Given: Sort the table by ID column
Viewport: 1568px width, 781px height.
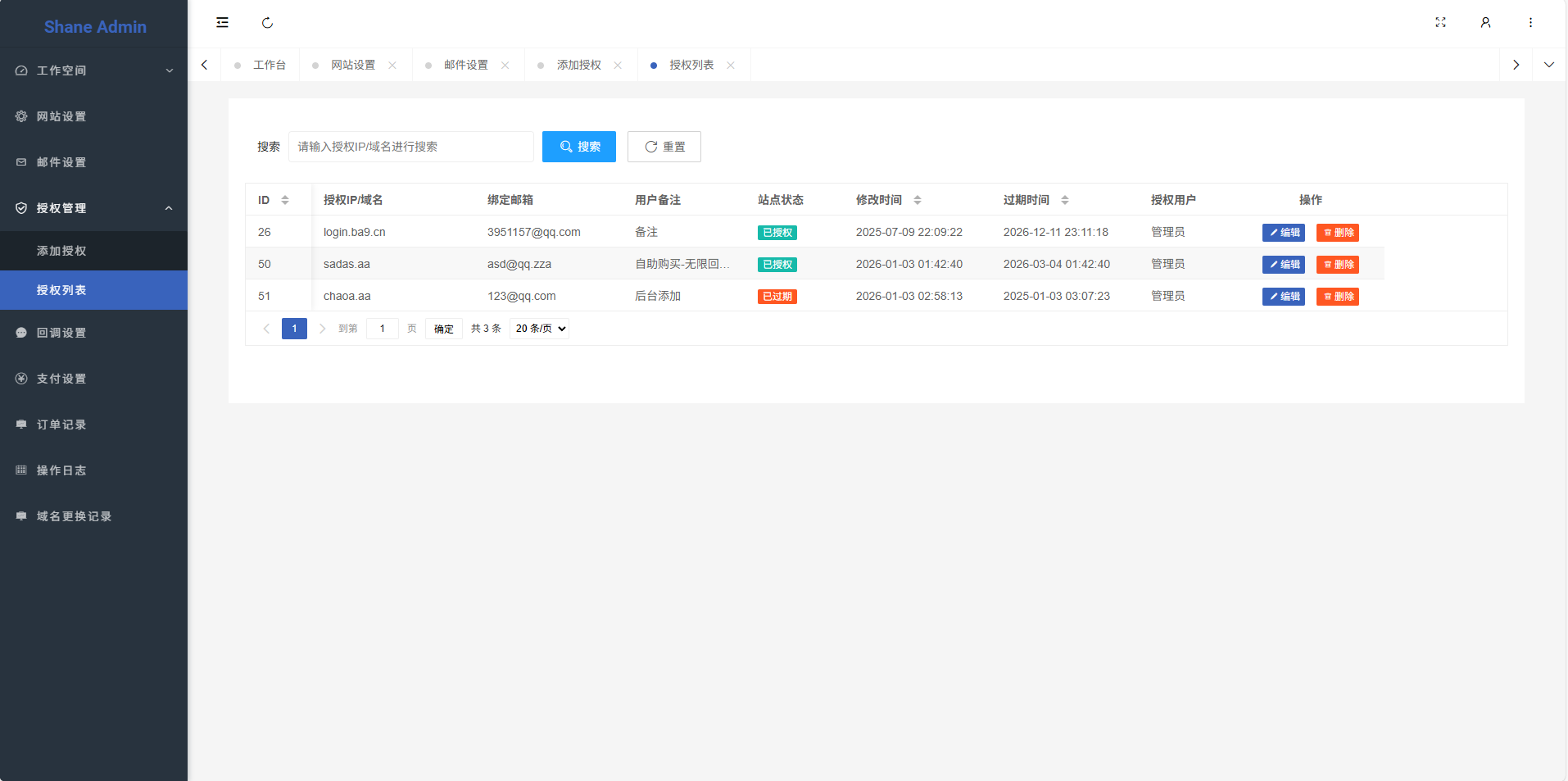Looking at the screenshot, I should (285, 200).
